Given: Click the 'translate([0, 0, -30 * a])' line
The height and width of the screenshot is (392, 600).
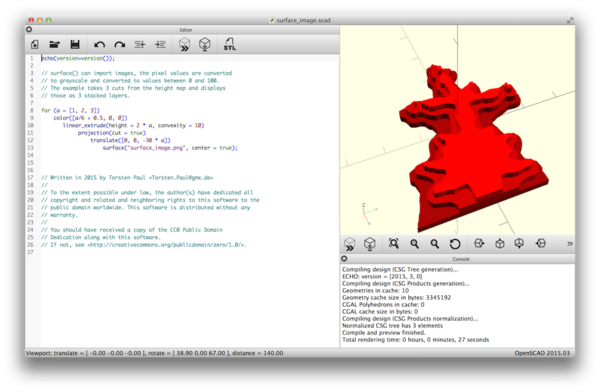Looking at the screenshot, I should coord(130,140).
